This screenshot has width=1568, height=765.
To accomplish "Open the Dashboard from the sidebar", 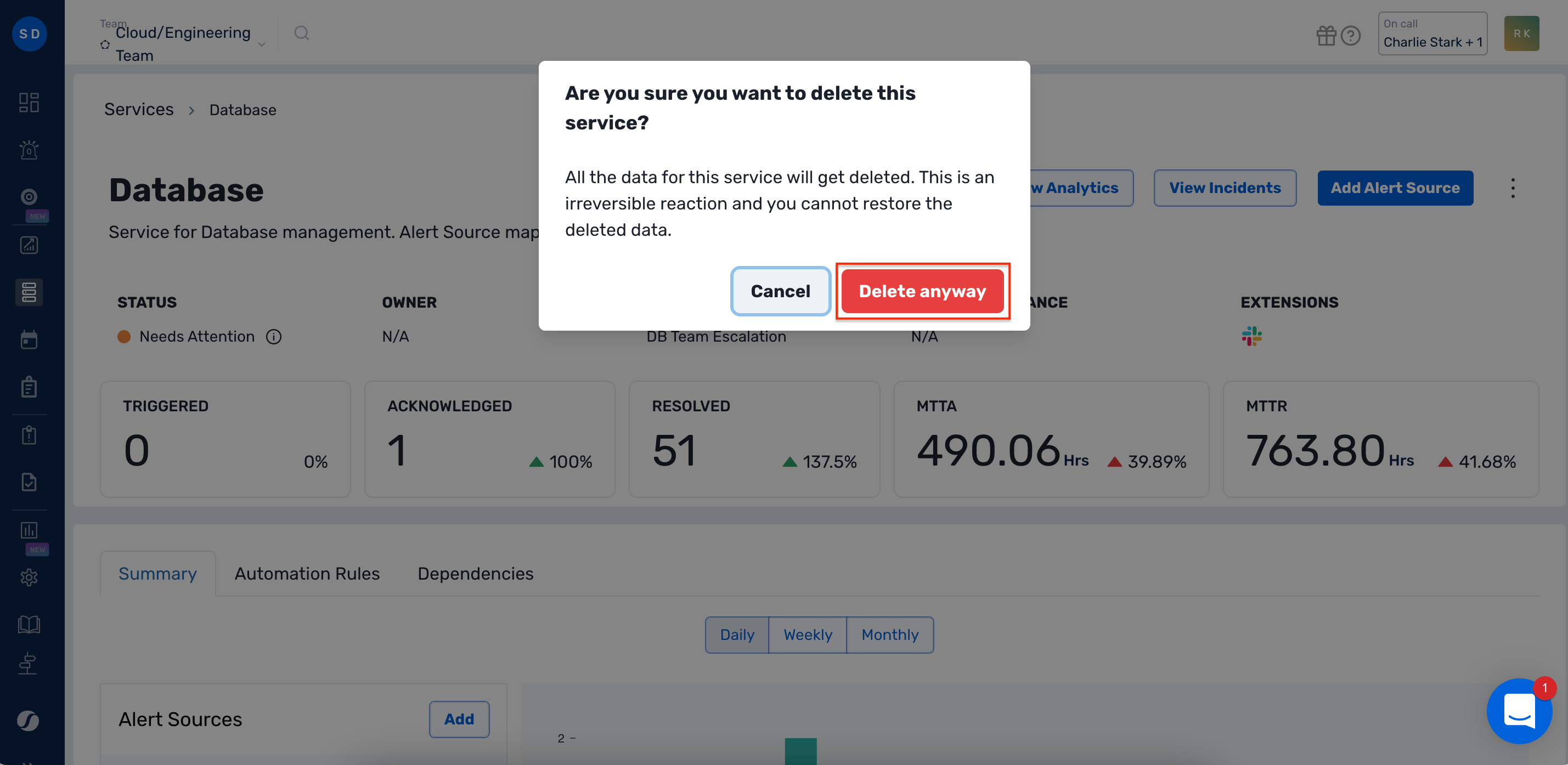I will [x=29, y=102].
